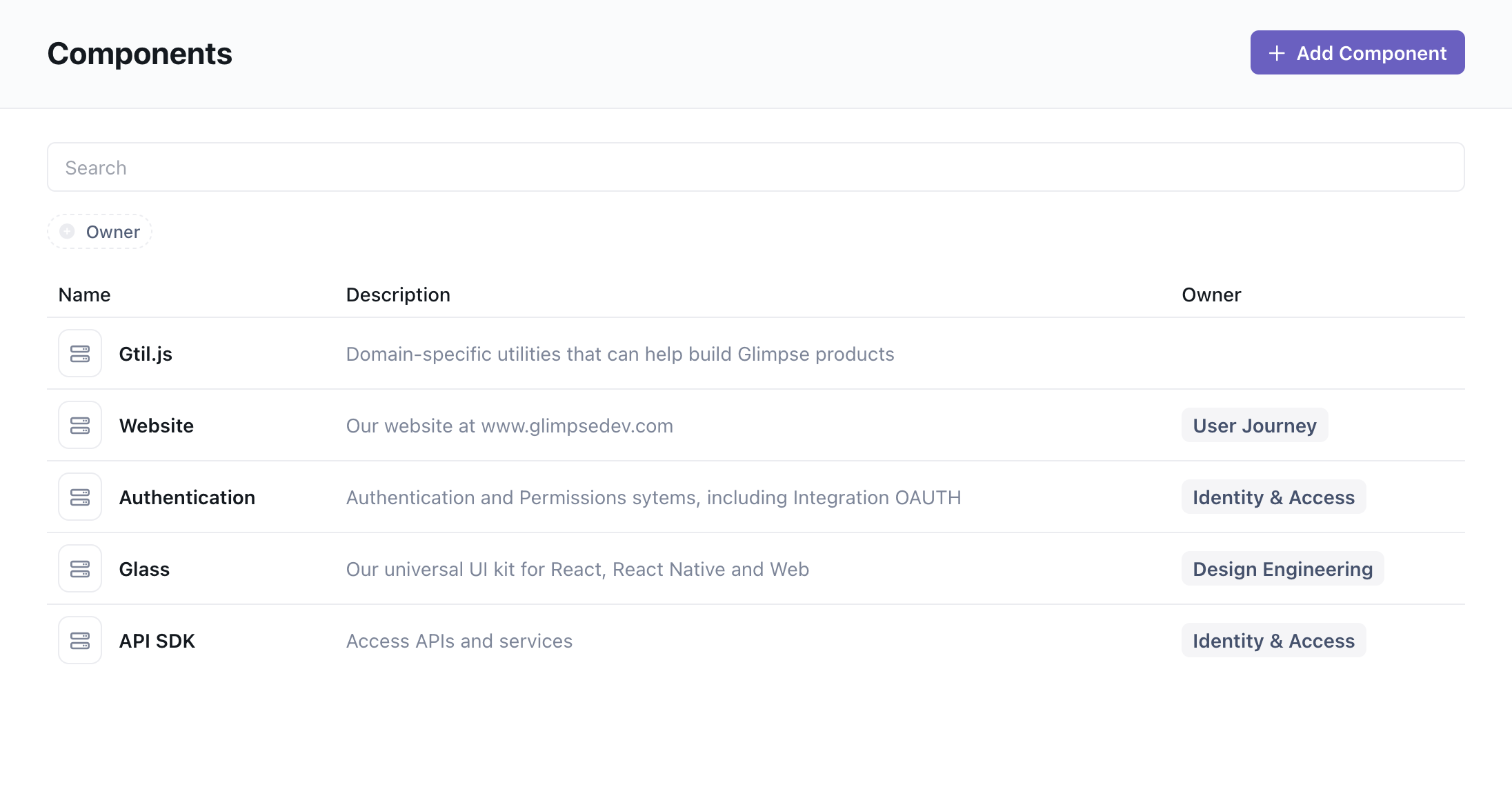Open the Glass component name
Viewport: 1512px width, 807px height.
click(x=144, y=569)
